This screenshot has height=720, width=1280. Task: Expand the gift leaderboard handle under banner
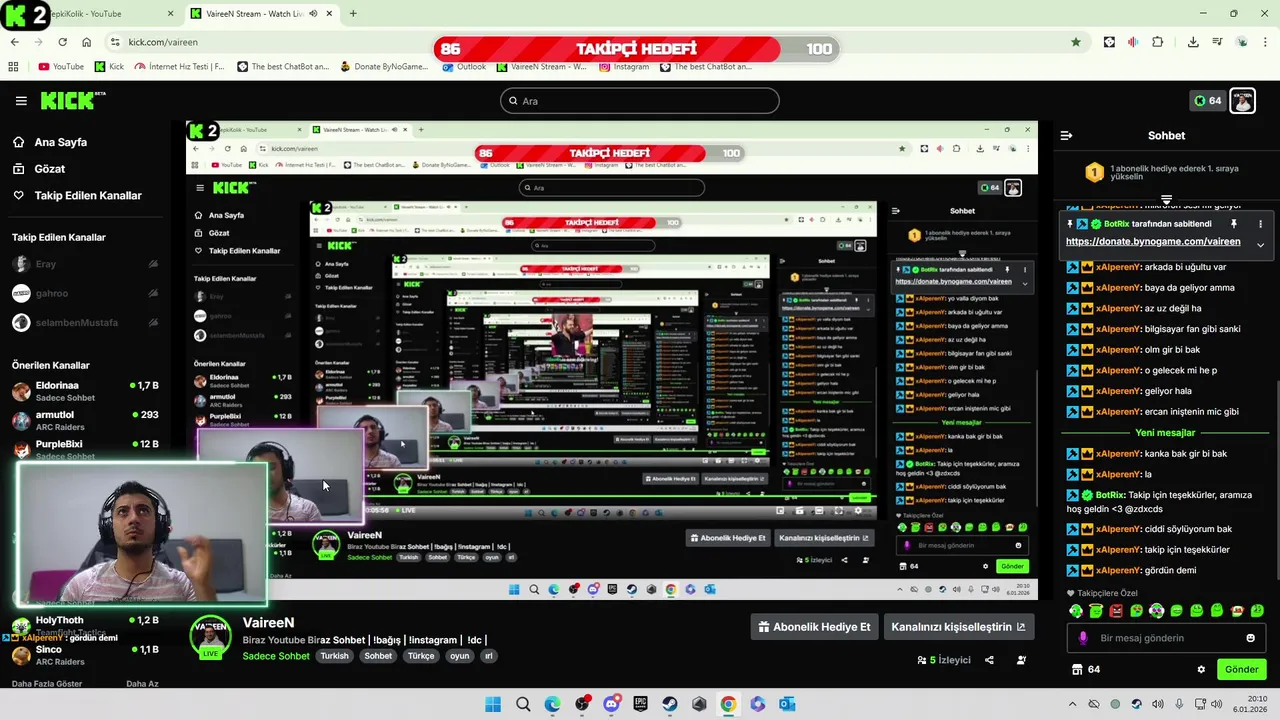tap(1166, 199)
